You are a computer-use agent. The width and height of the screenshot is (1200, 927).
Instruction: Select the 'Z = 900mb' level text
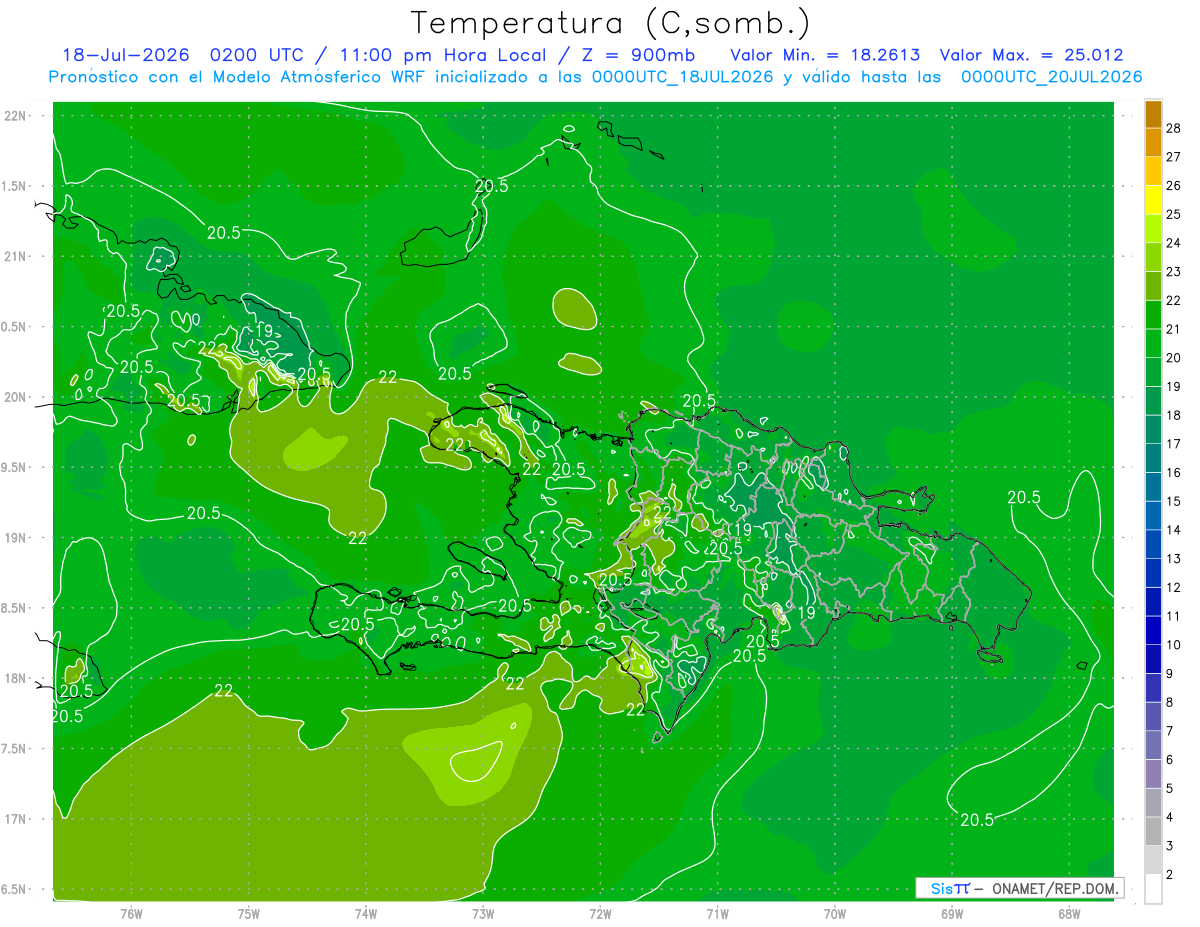[638, 55]
